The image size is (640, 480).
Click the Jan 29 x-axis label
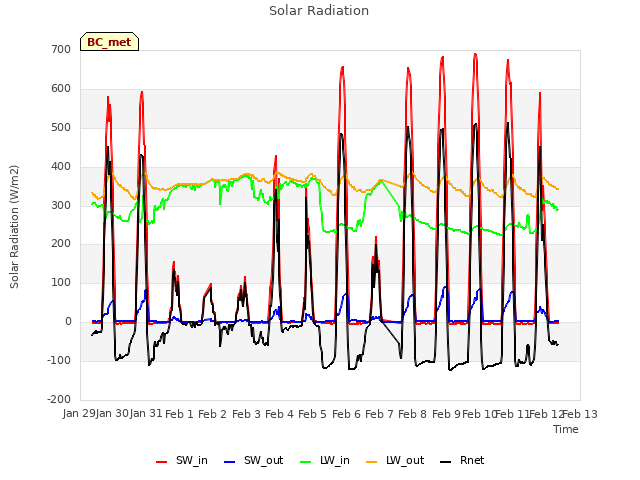click(x=79, y=413)
